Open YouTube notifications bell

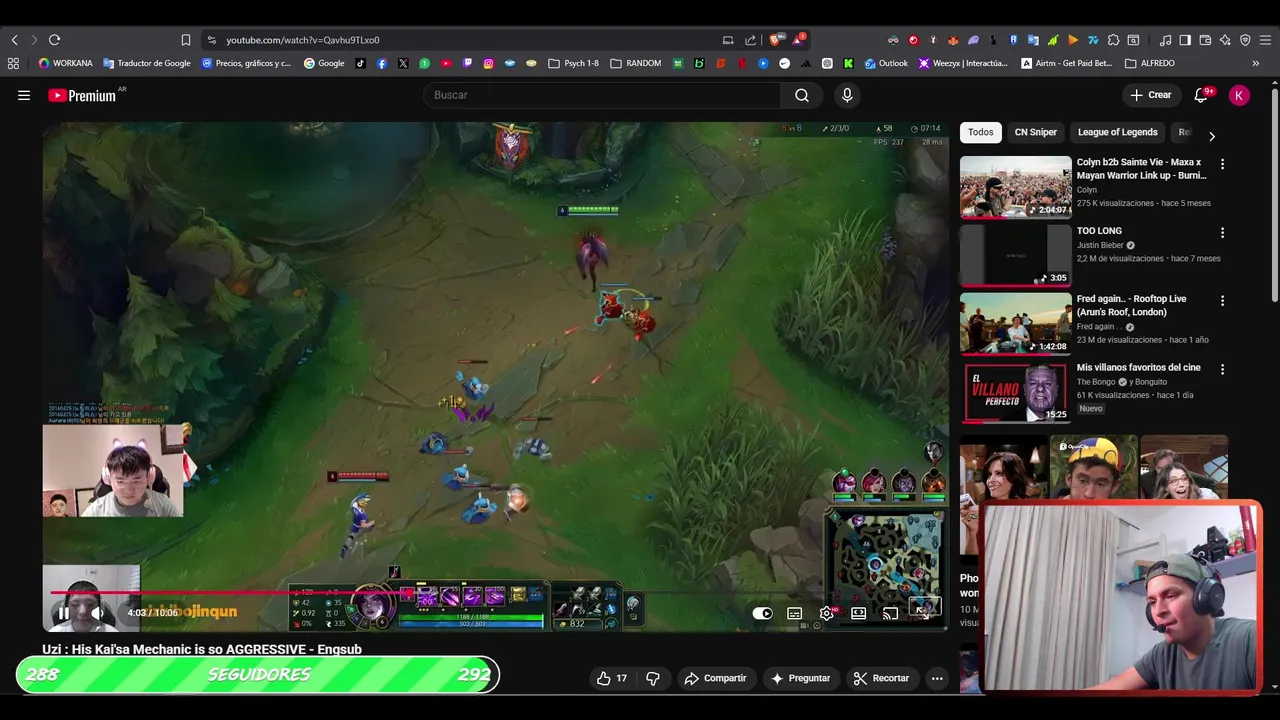[1201, 95]
